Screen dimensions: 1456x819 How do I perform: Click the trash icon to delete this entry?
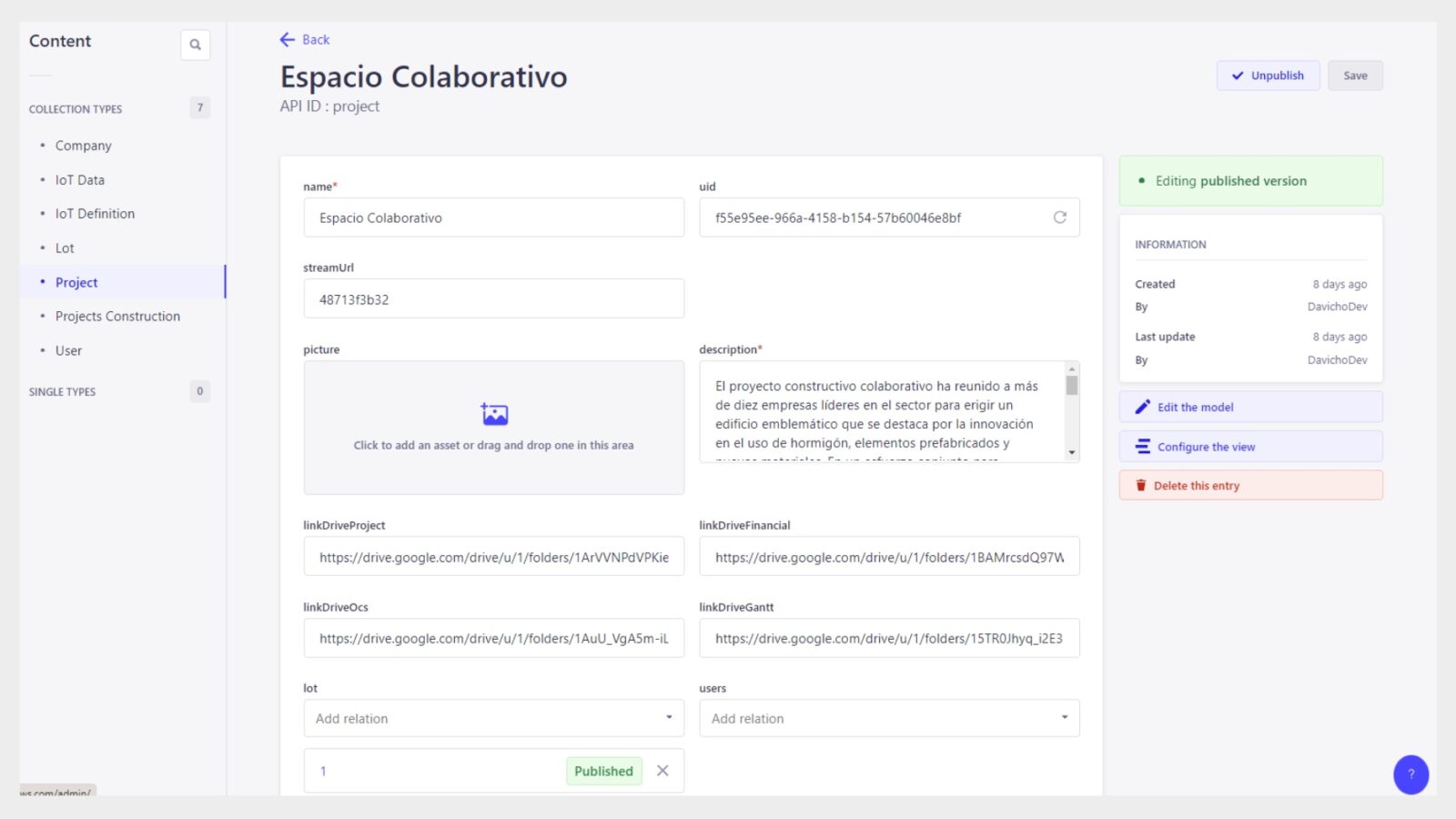tap(1141, 486)
